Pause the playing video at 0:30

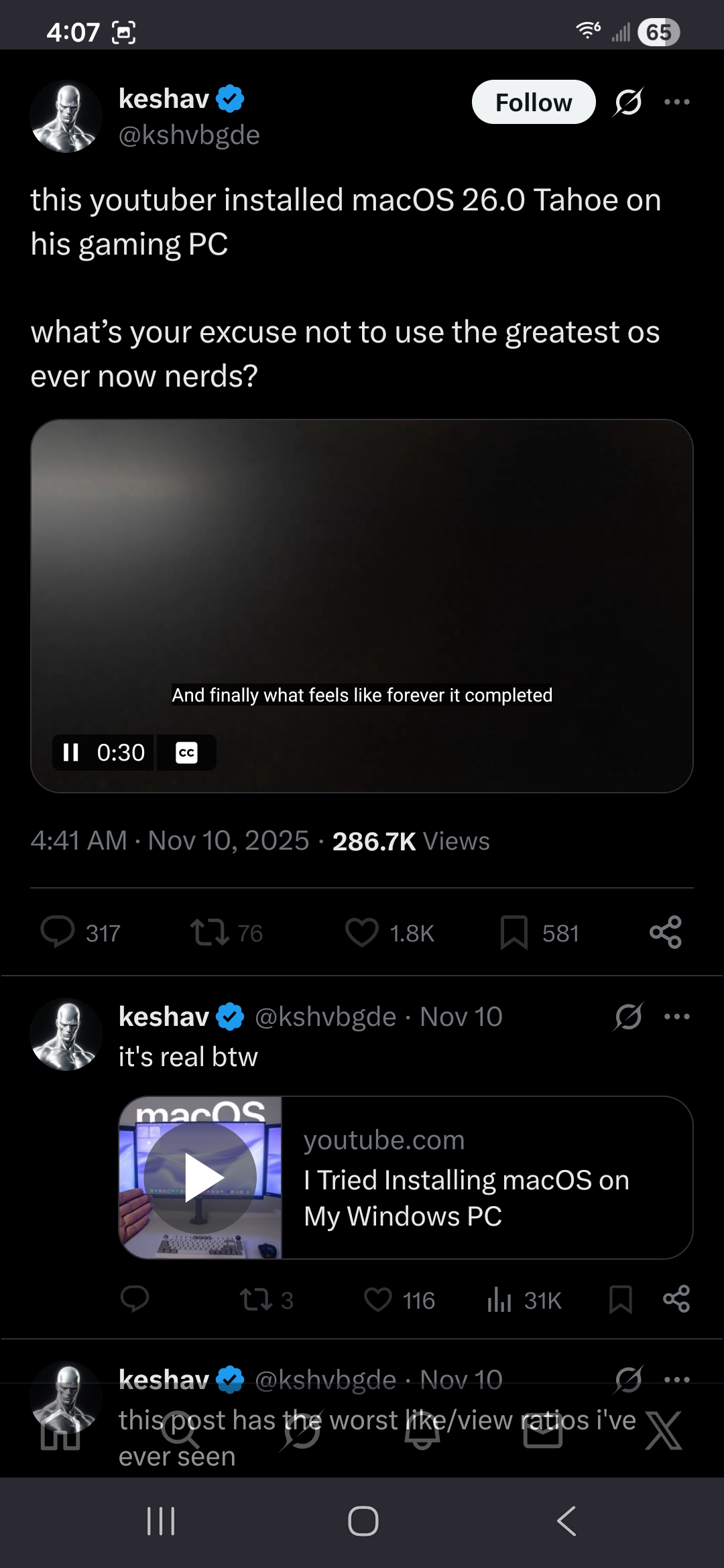pyautogui.click(x=71, y=753)
